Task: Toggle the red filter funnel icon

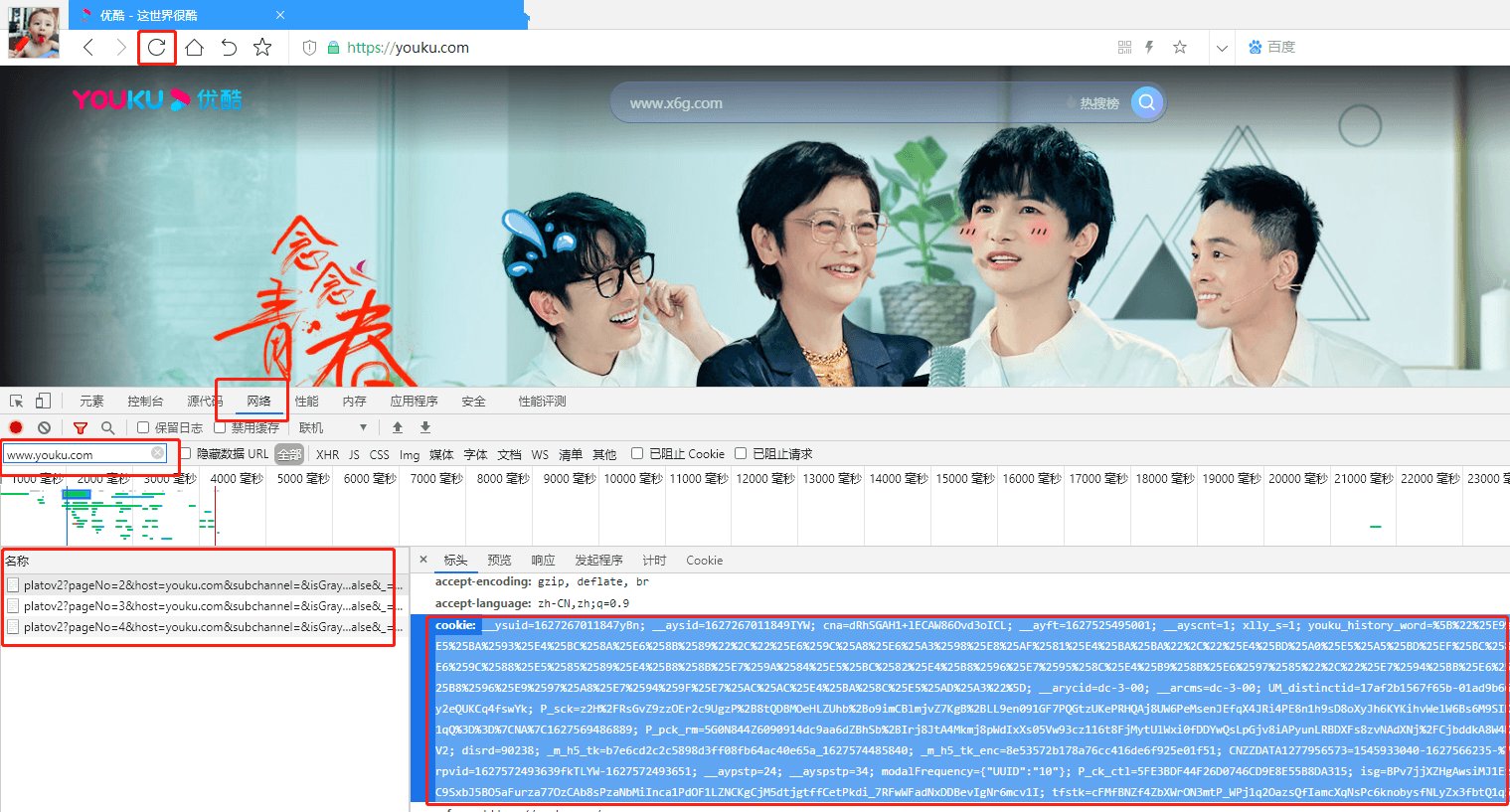Action: (x=81, y=427)
